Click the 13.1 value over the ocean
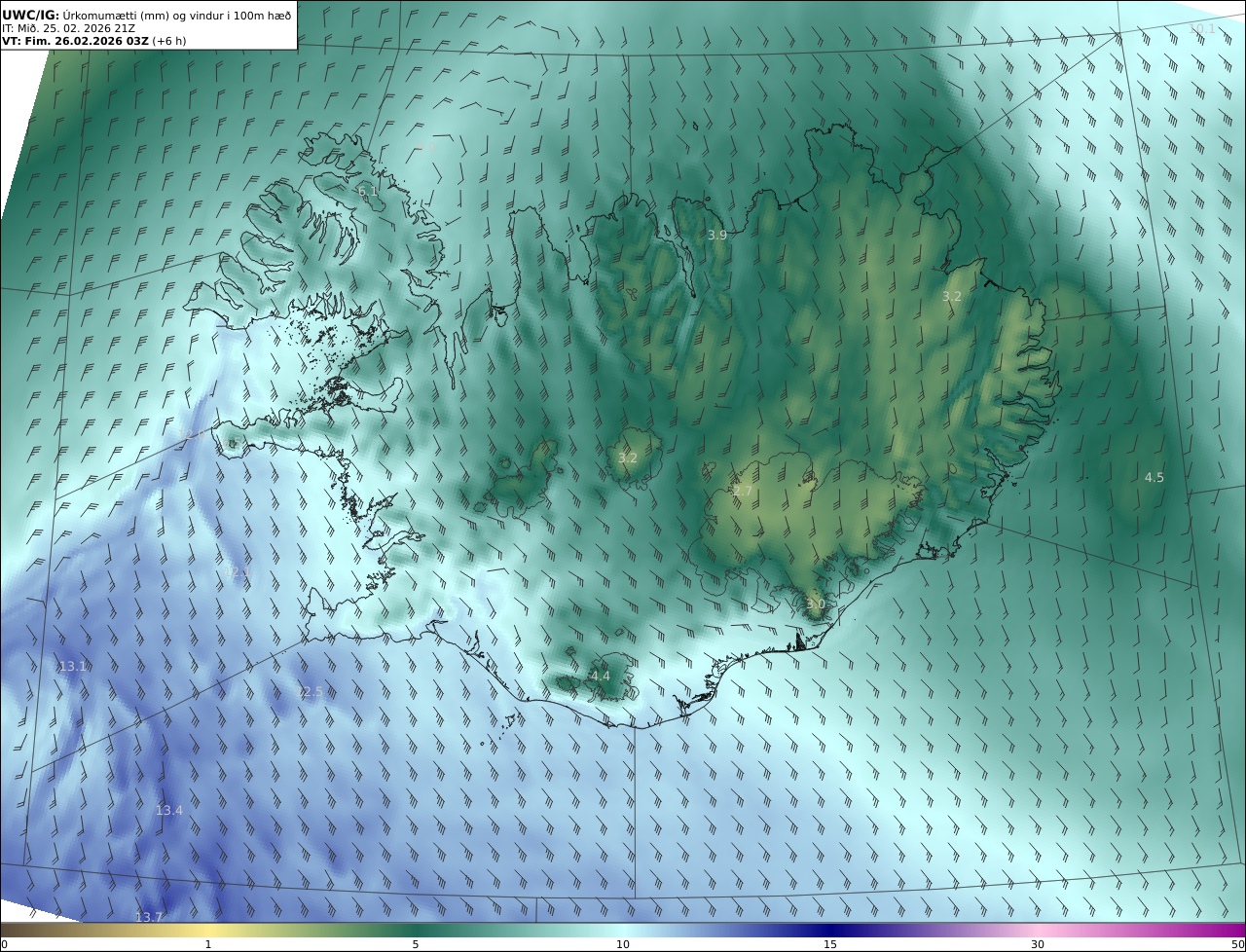1246x952 pixels. pyautogui.click(x=73, y=666)
